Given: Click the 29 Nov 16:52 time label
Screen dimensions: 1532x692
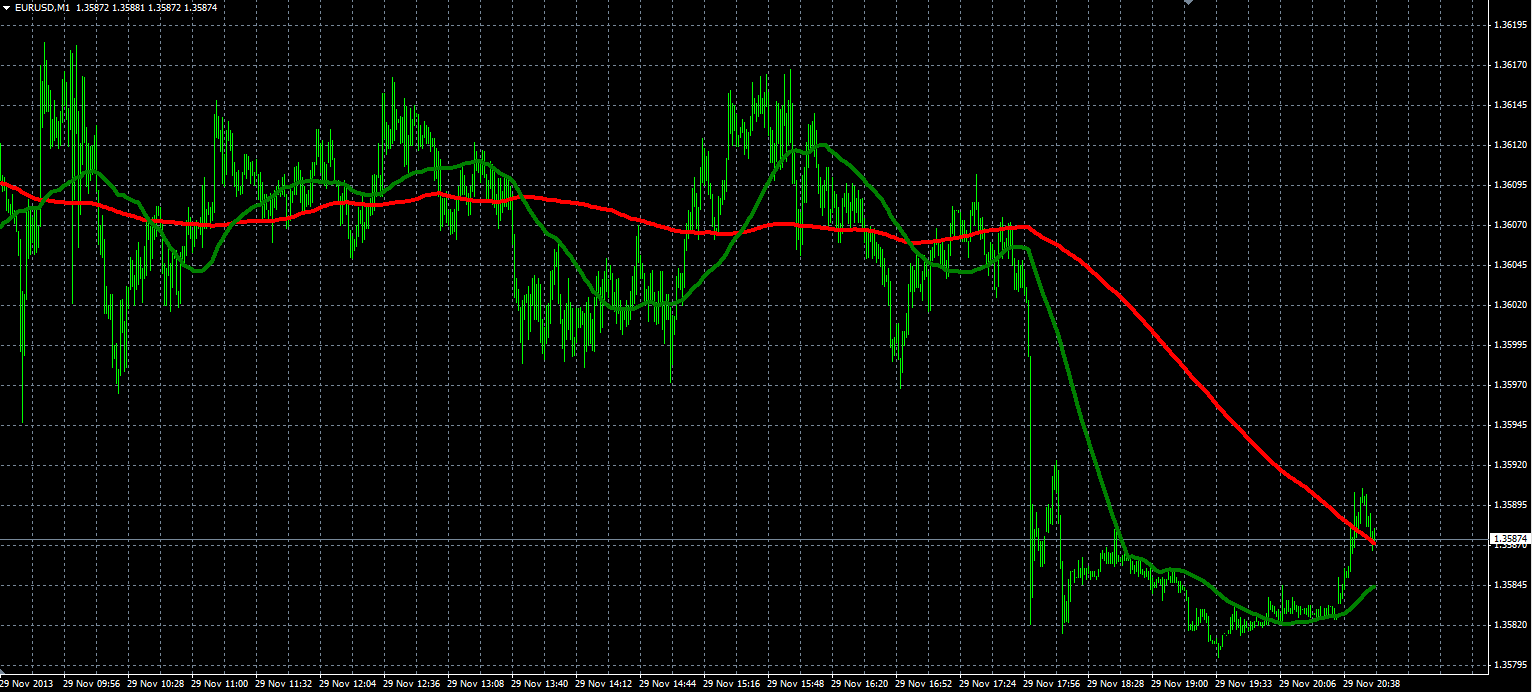Looking at the screenshot, I should [x=924, y=684].
